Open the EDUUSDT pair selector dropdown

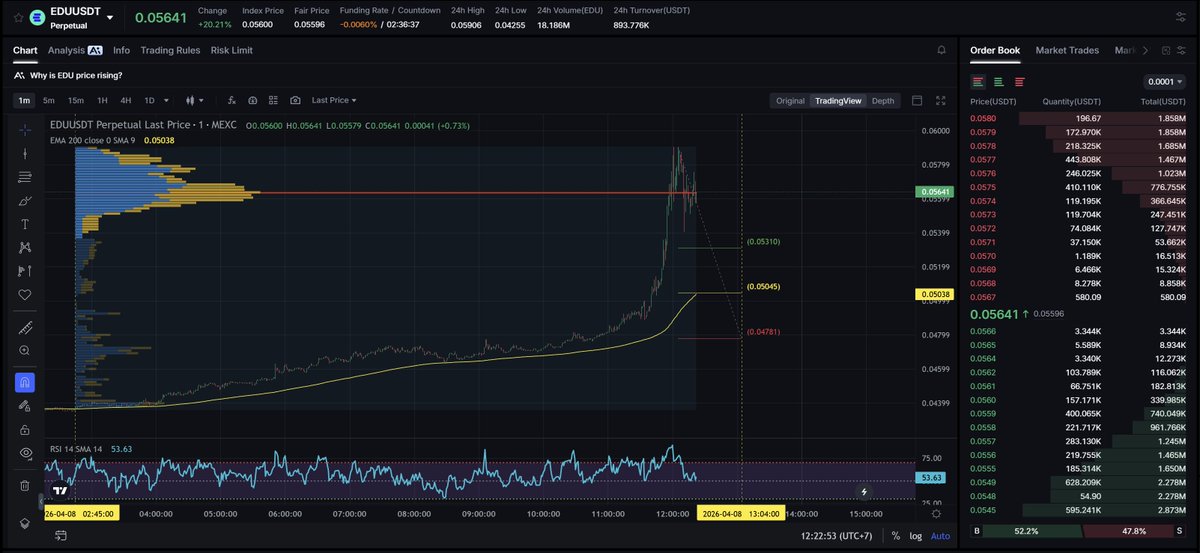(x=109, y=18)
